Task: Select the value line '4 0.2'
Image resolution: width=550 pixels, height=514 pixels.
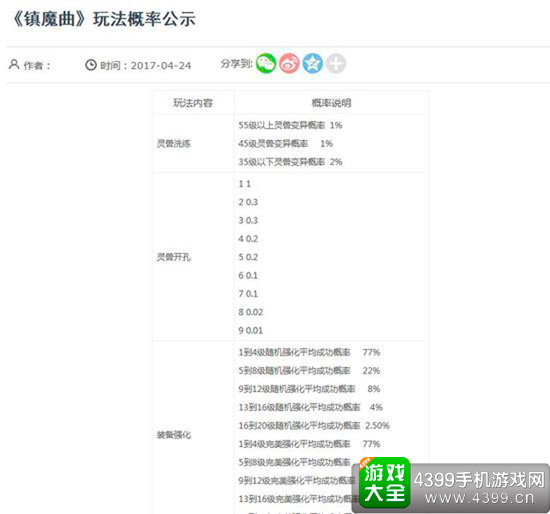Action: coord(248,239)
